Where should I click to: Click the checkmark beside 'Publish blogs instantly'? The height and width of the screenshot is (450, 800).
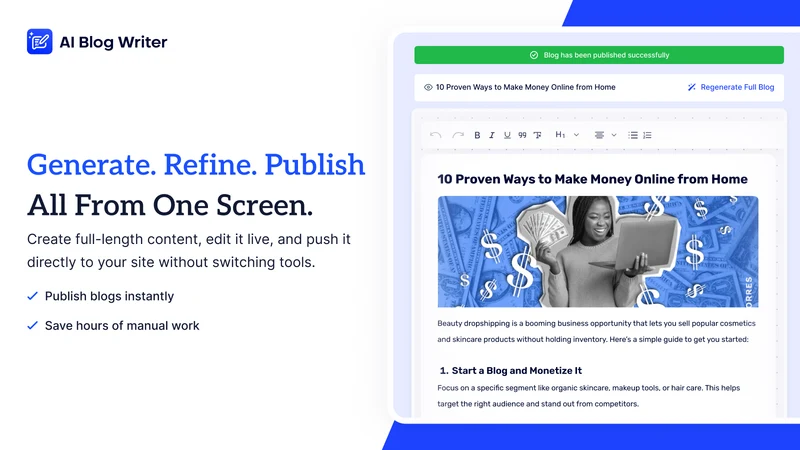(33, 296)
